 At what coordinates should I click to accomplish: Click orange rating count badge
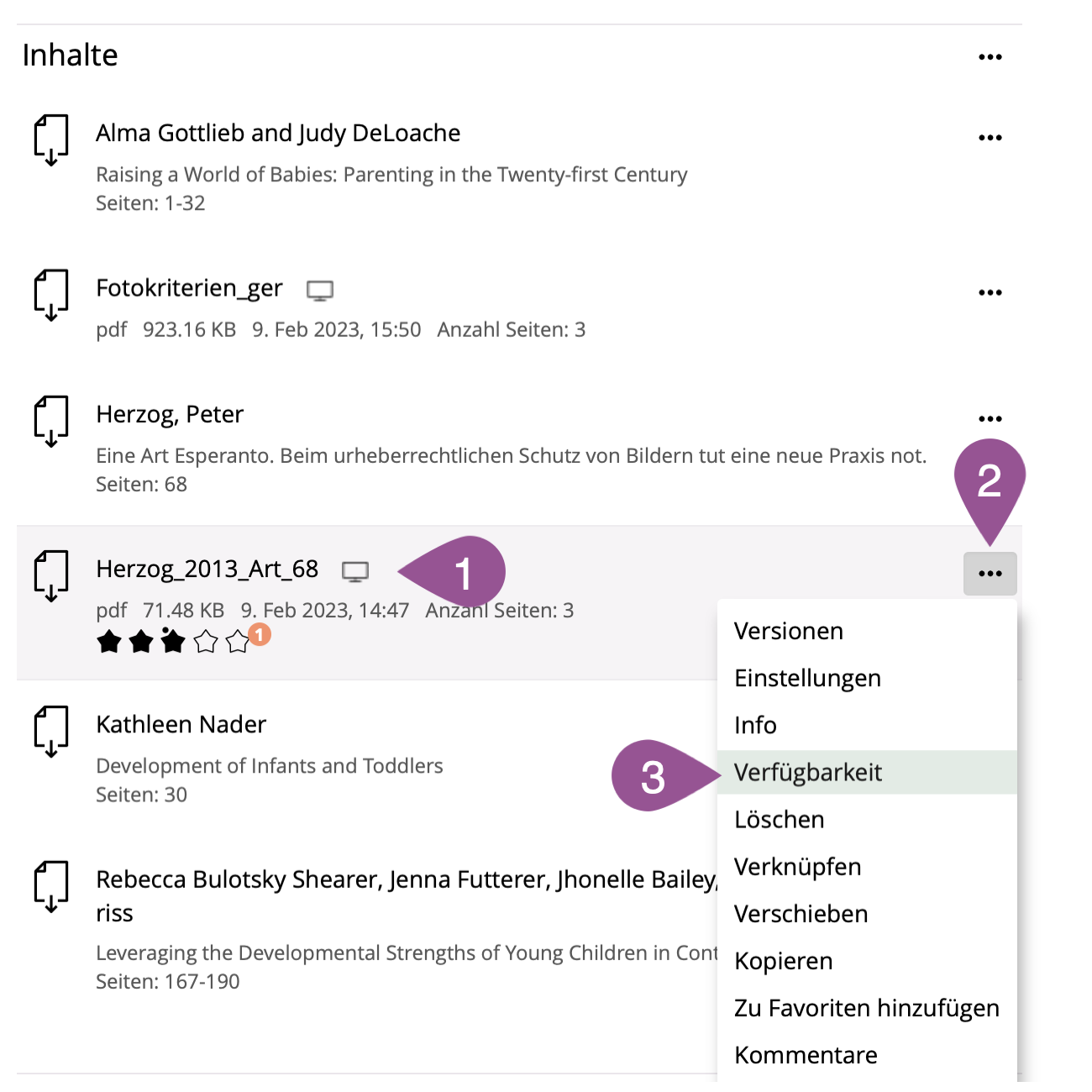coord(260,634)
